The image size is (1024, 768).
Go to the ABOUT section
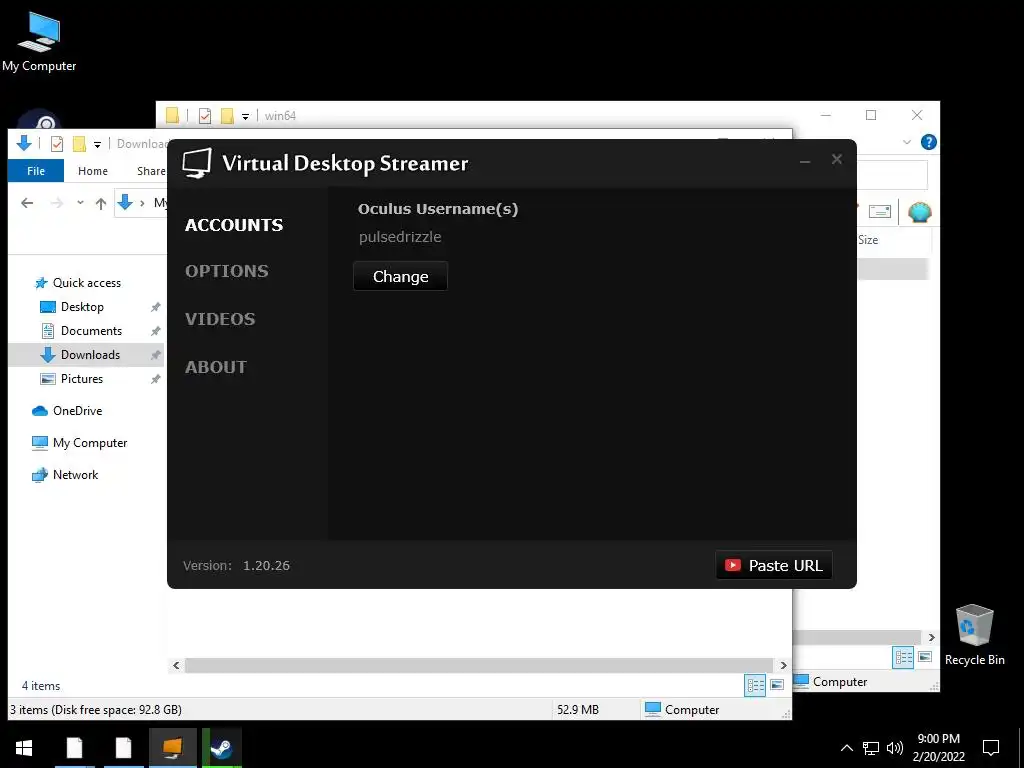coord(216,367)
